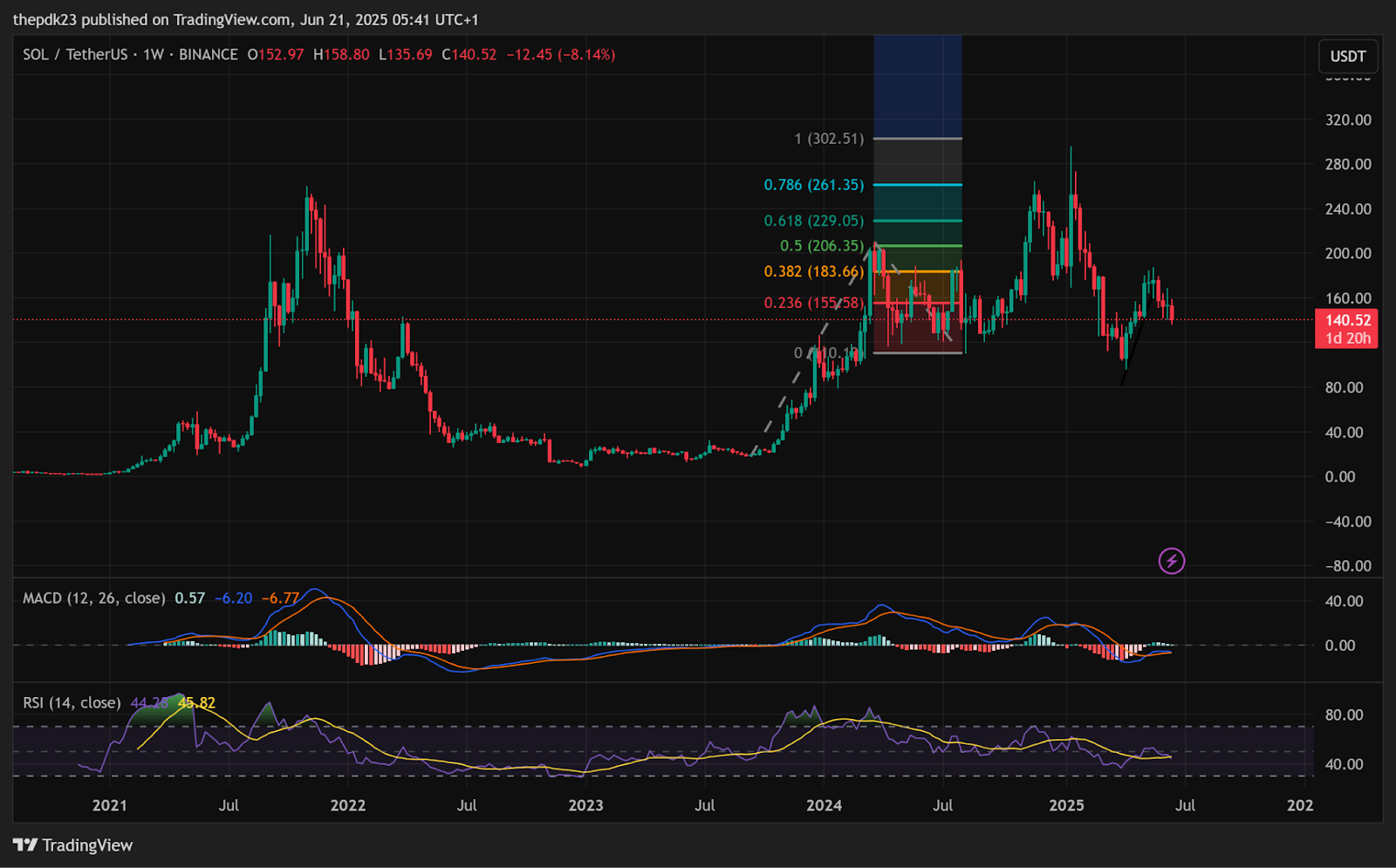
Task: Click the 320.00 price axis label
Action: [1348, 120]
